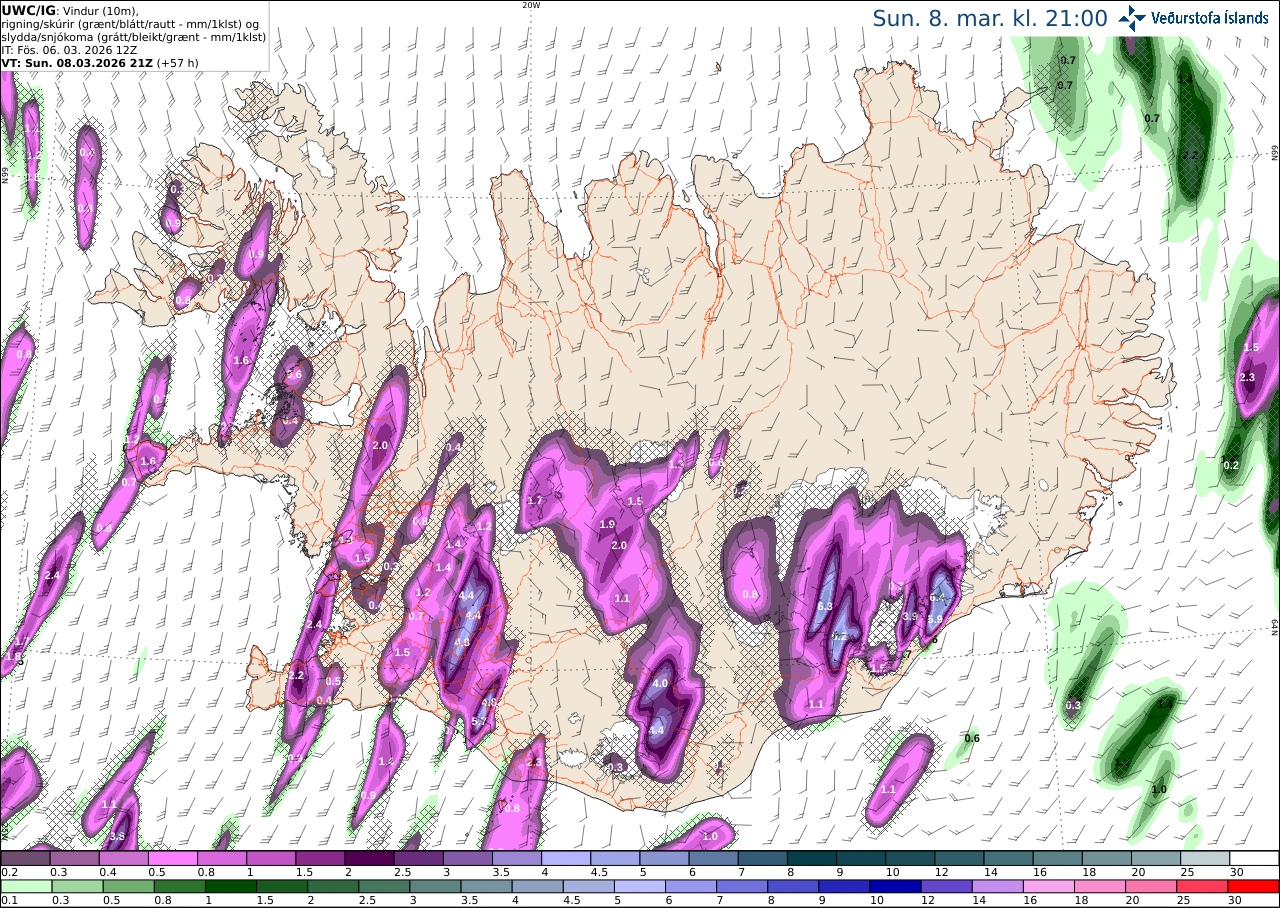Viewport: 1280px width, 908px height.
Task: Click the "UWC/IG: Vindur (10m)," title line
Action: (x=69, y=10)
